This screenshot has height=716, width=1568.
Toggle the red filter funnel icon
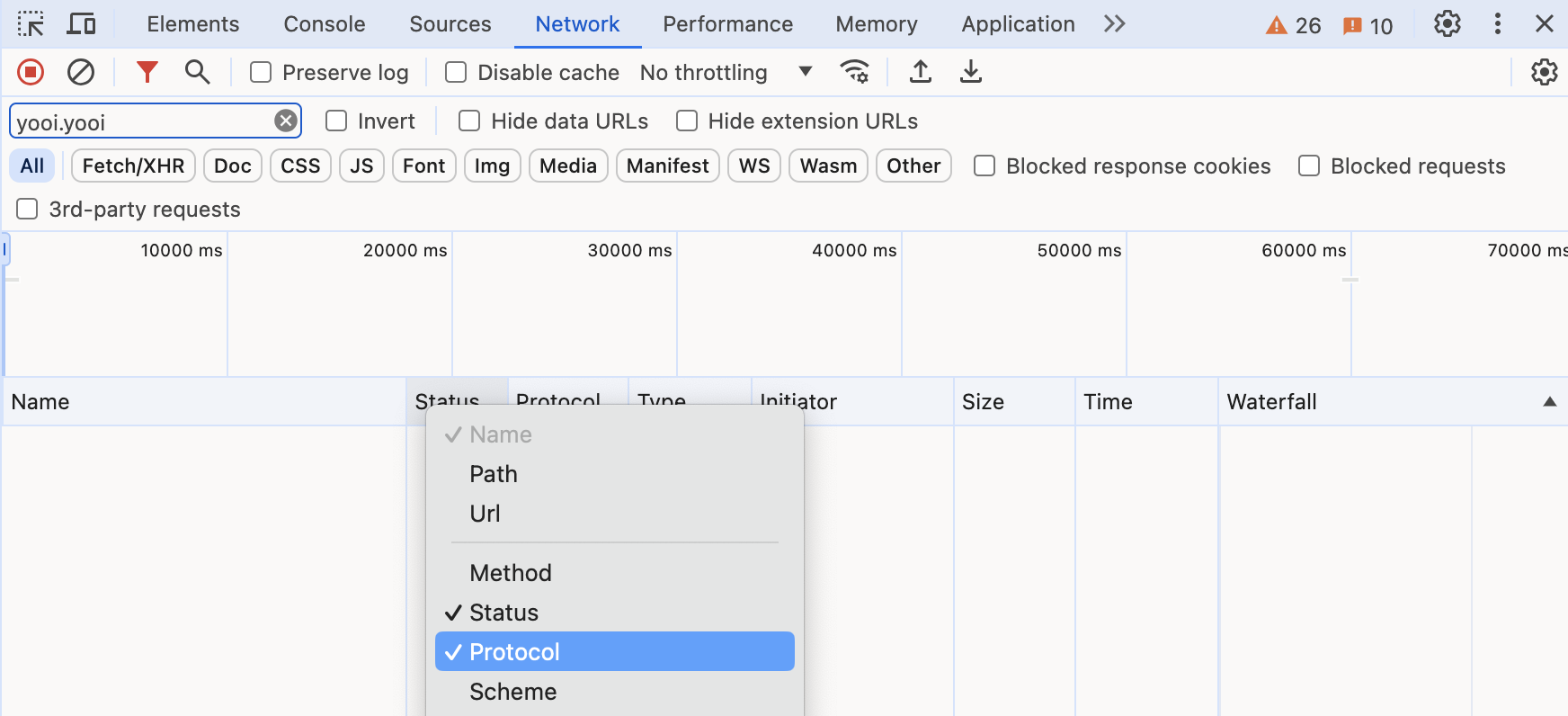pos(147,72)
